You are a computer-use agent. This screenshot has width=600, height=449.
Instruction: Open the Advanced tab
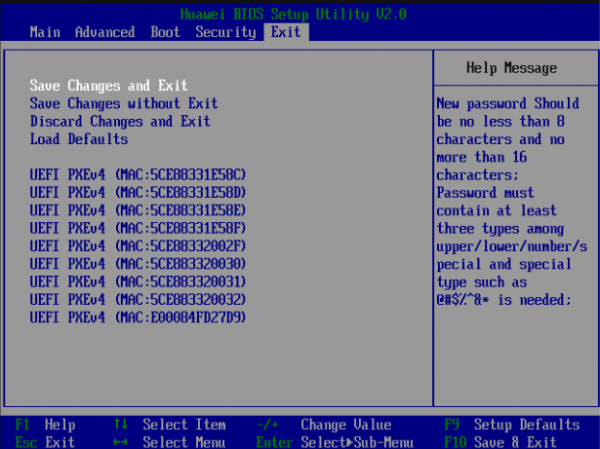pos(104,32)
